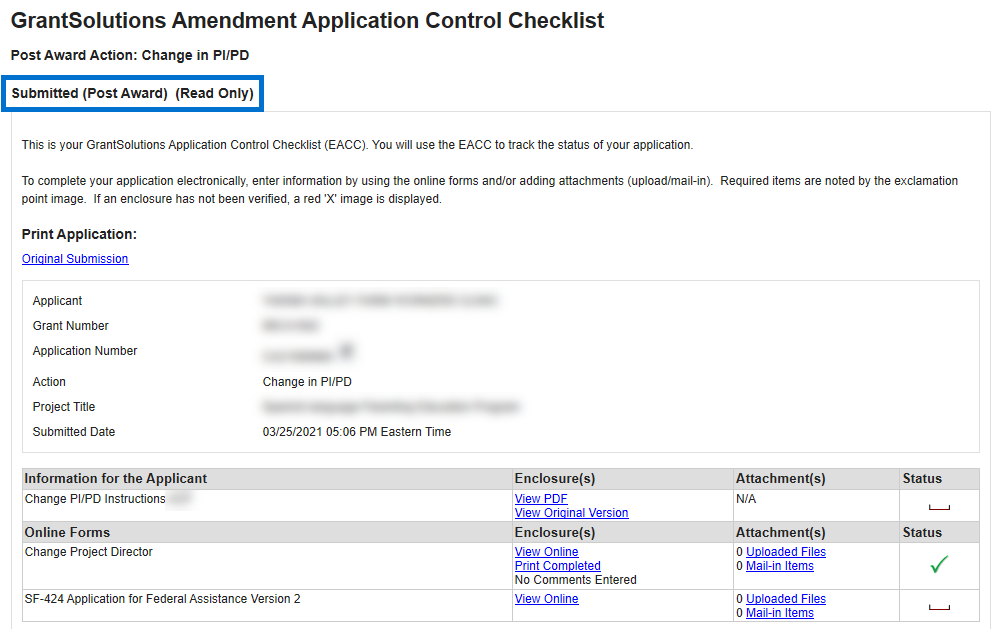Viewport: 1002px width, 629px height.
Task: View SF-424 Application form online
Action: pyautogui.click(x=546, y=599)
